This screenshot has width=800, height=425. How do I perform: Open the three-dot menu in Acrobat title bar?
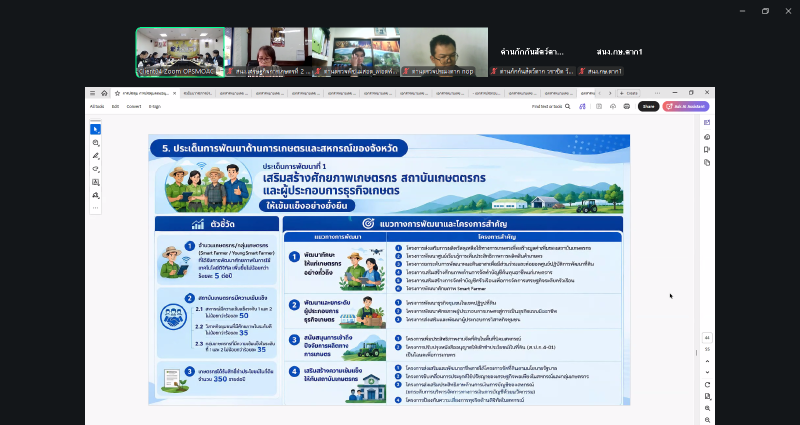657,93
